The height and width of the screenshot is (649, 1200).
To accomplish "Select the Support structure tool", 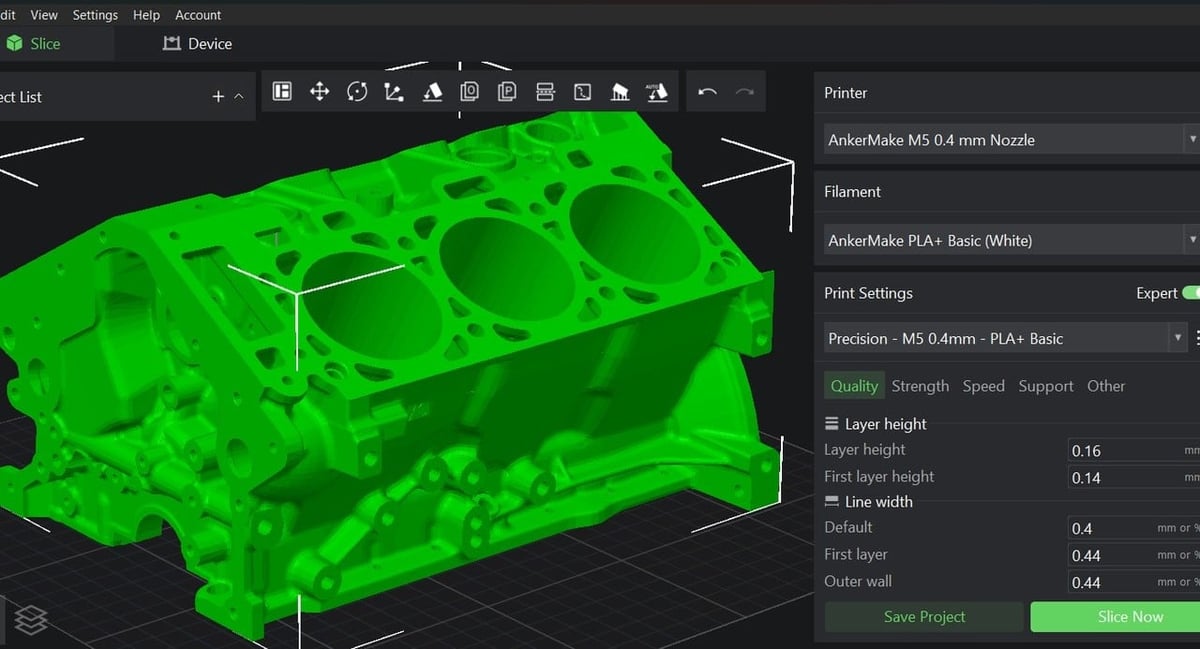I will click(x=620, y=91).
